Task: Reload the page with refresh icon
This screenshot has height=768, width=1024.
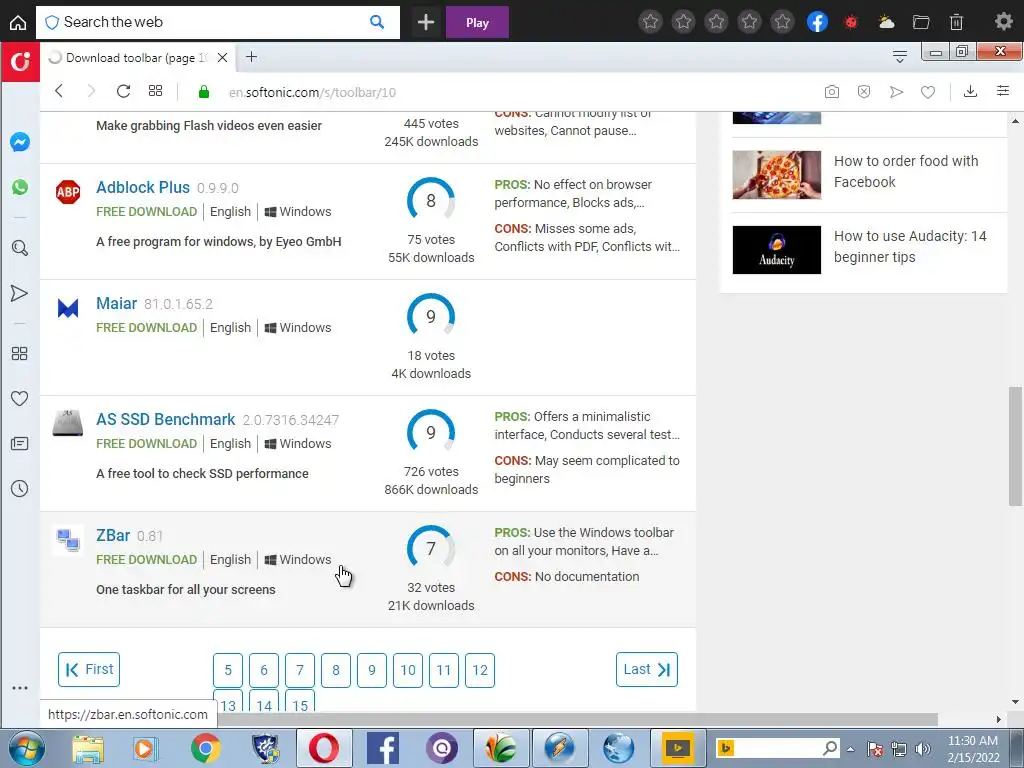Action: point(123,91)
